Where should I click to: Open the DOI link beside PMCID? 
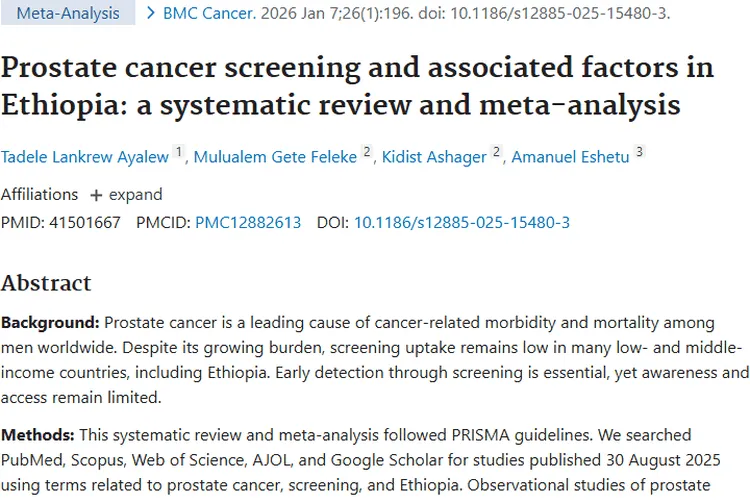(x=462, y=222)
